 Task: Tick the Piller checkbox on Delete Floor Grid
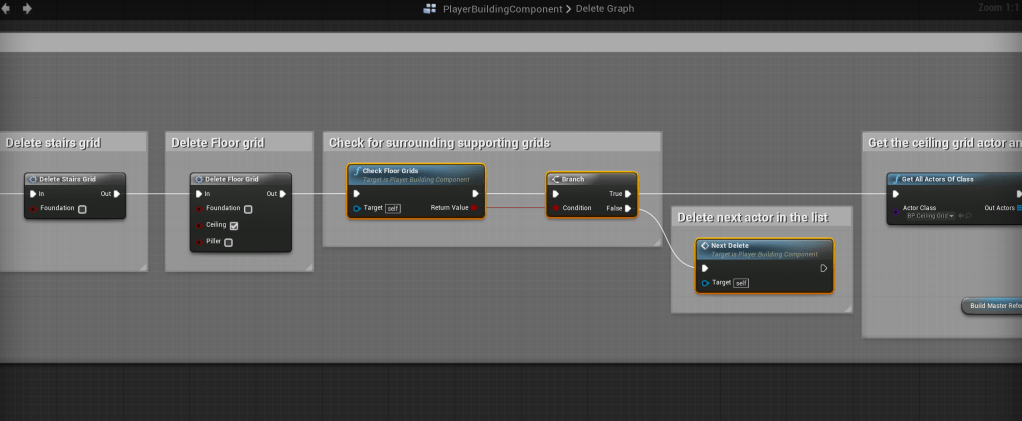[228, 242]
